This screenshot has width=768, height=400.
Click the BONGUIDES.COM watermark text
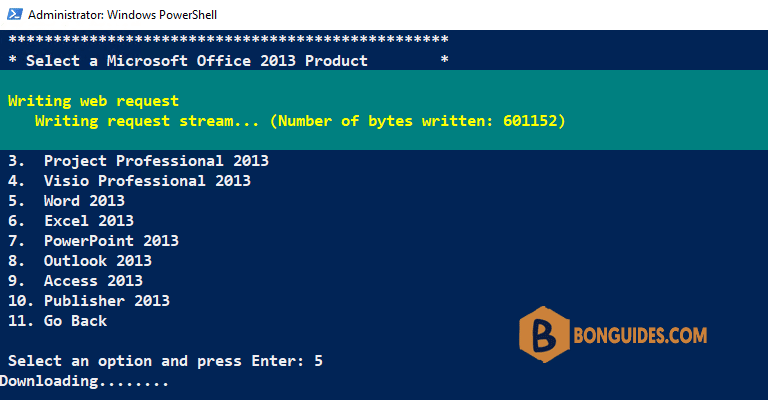pyautogui.click(x=640, y=335)
